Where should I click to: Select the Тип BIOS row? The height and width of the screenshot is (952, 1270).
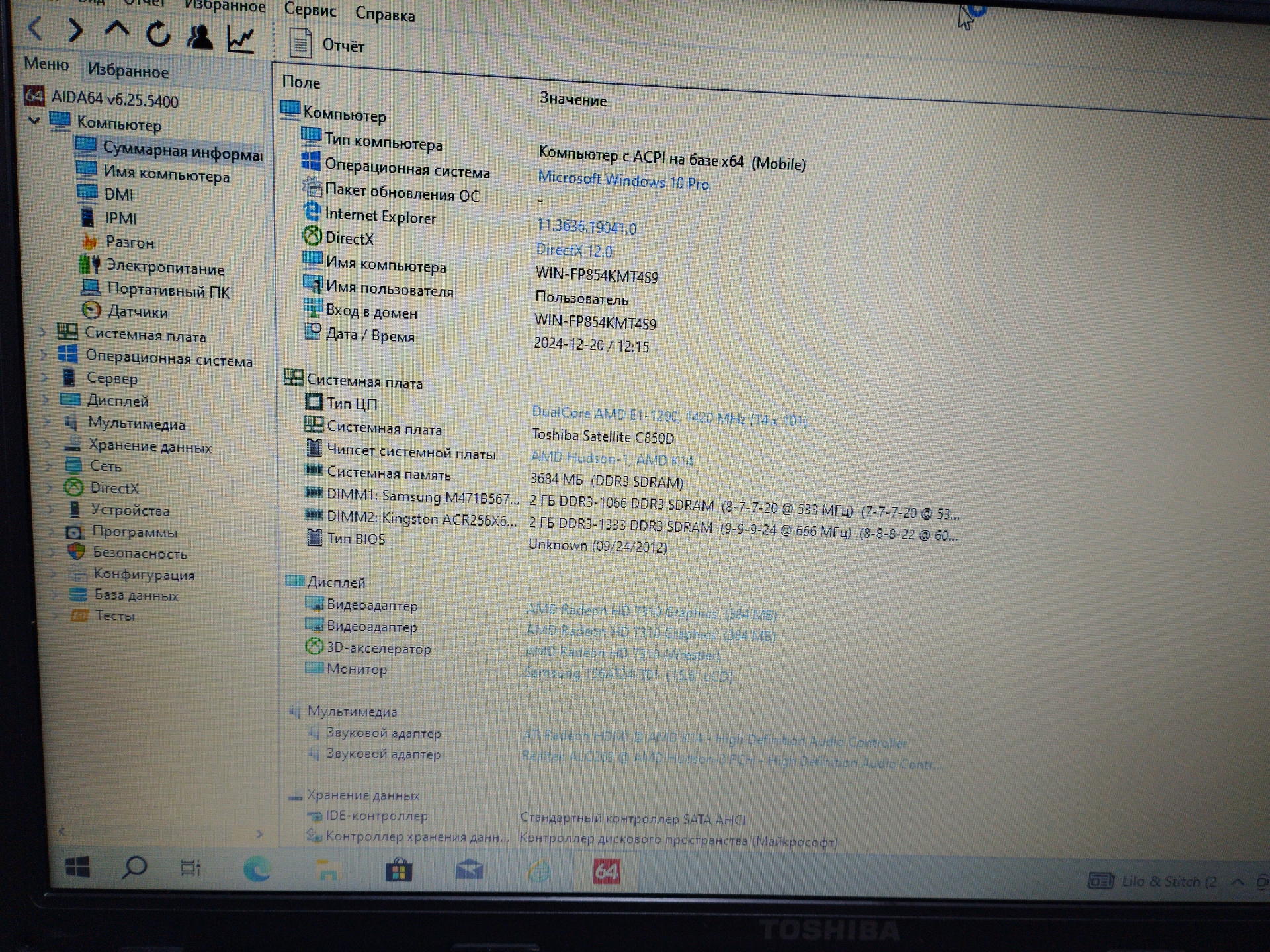486,541
